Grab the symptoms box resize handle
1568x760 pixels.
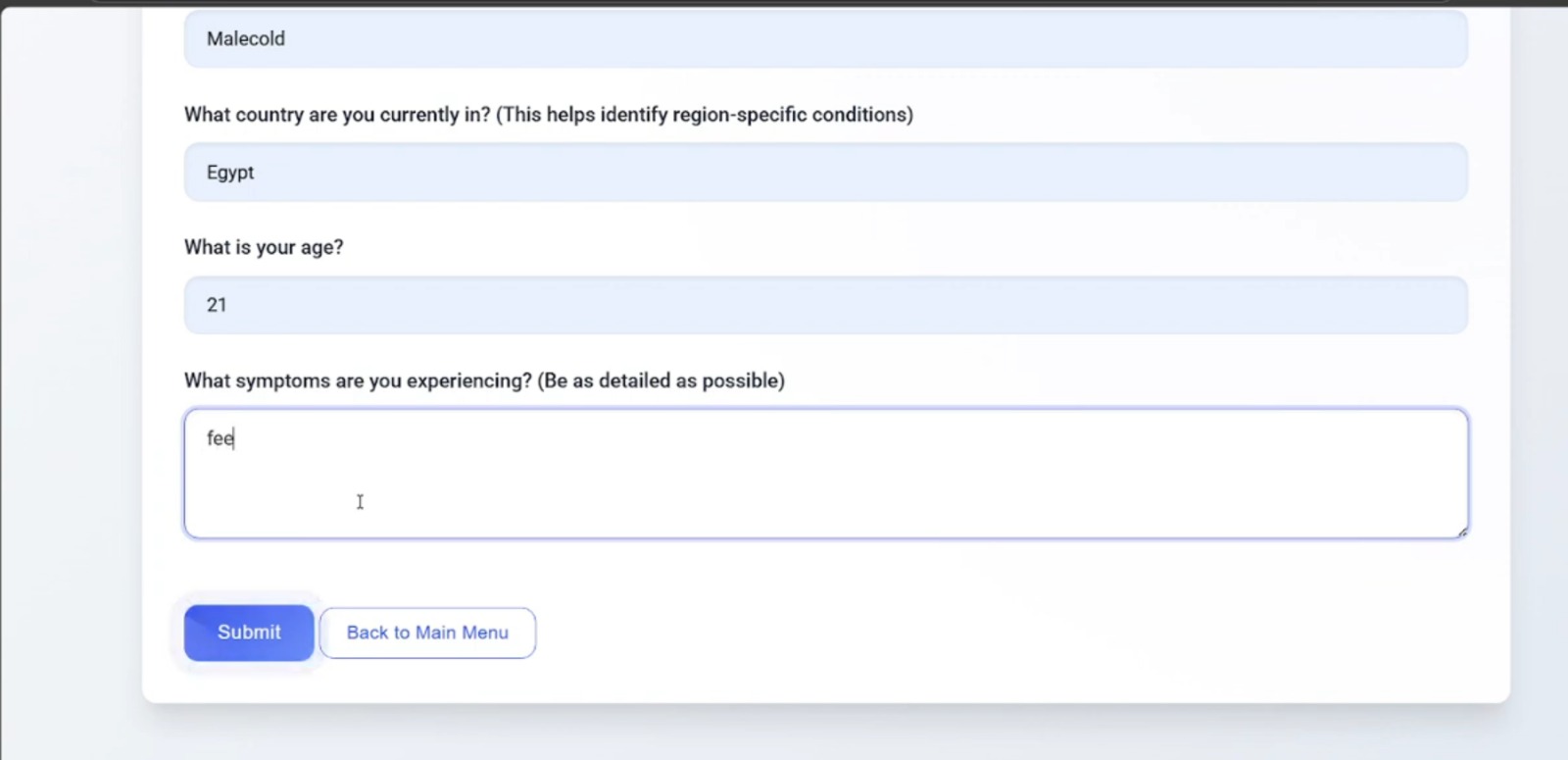pos(1461,532)
